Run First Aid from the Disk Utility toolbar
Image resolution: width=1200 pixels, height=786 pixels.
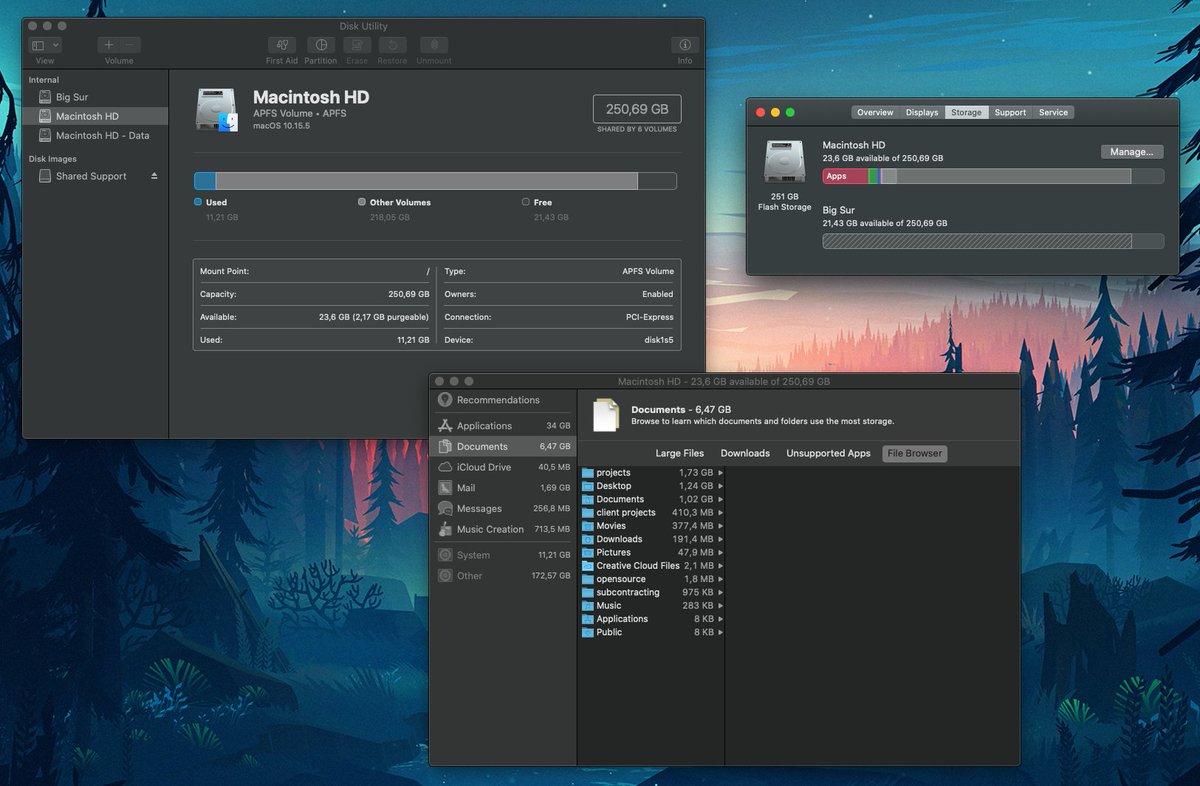coord(281,47)
